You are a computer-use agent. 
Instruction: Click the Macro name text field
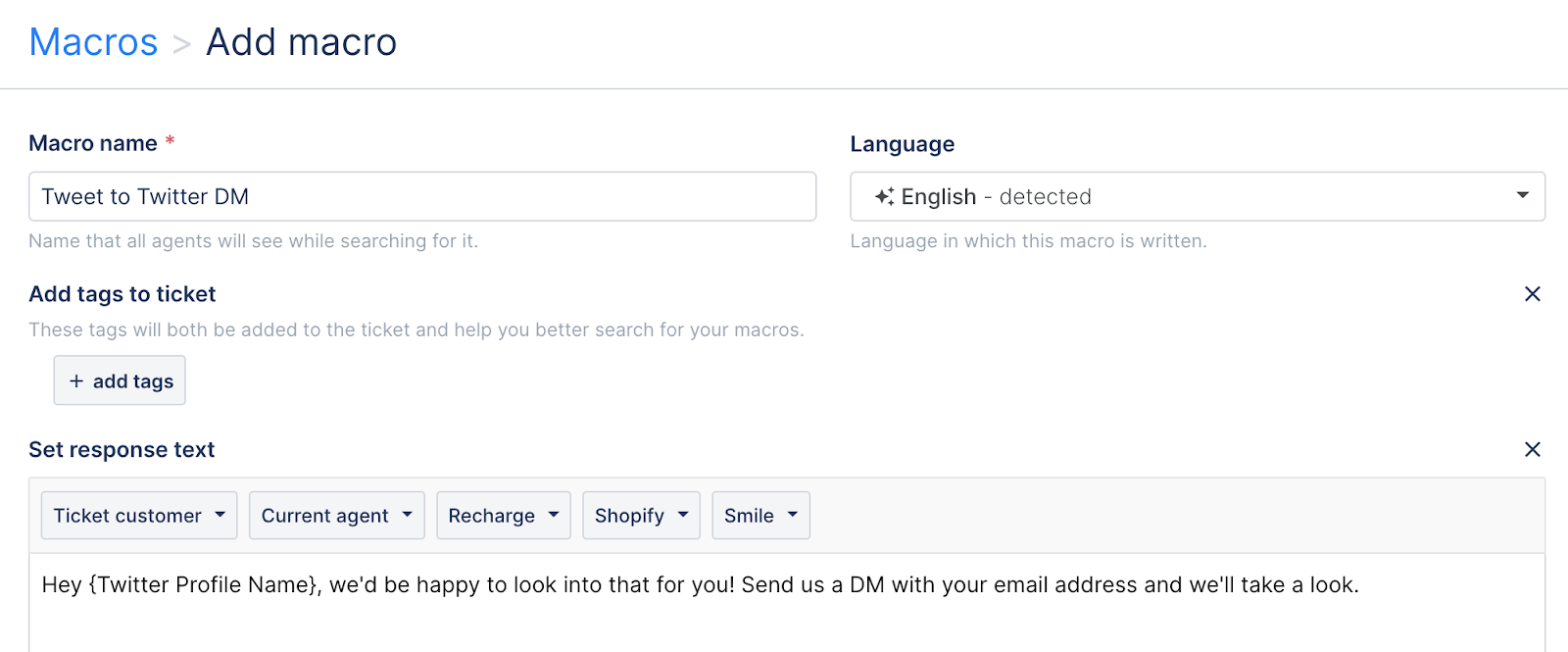(x=422, y=196)
